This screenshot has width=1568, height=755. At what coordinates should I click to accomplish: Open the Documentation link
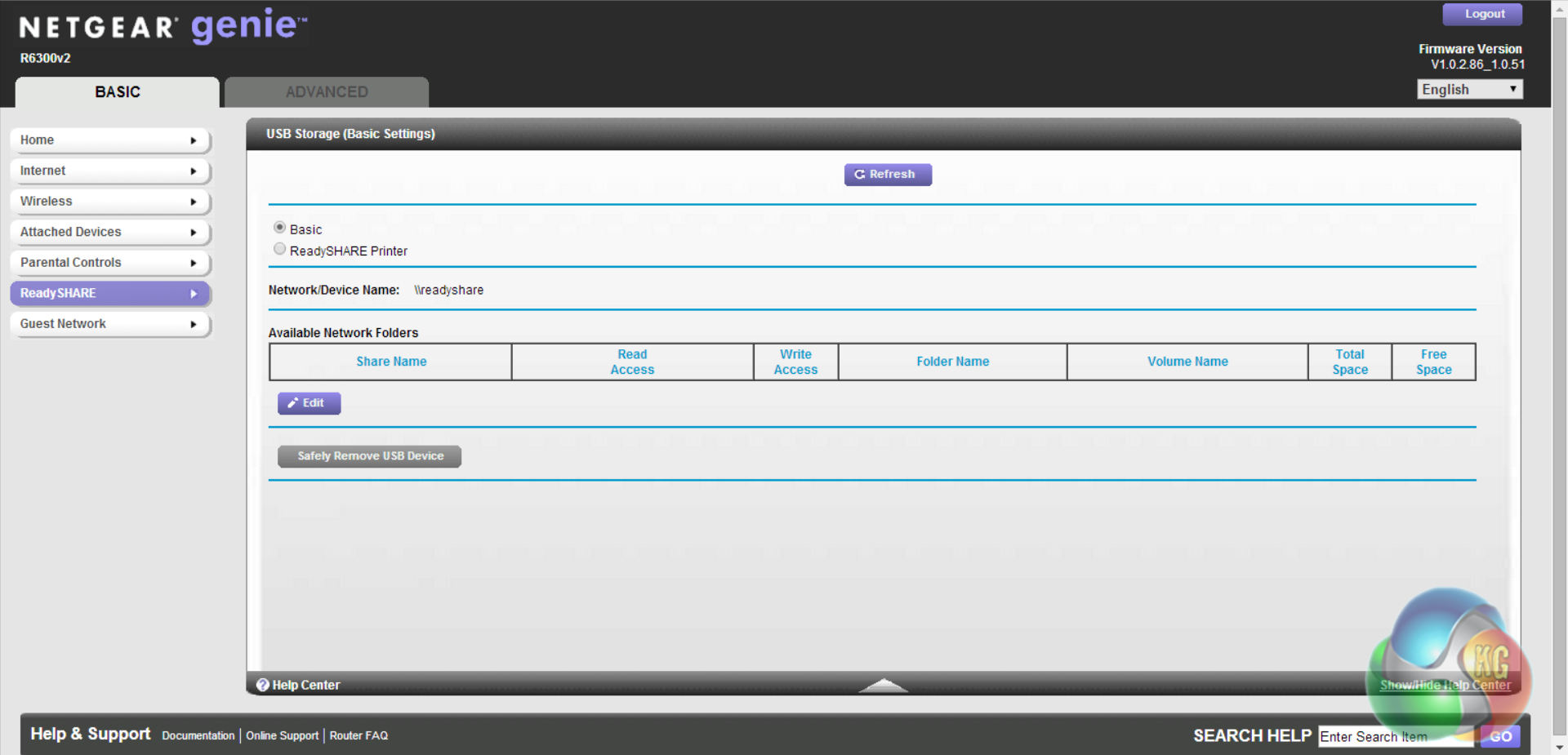point(198,735)
